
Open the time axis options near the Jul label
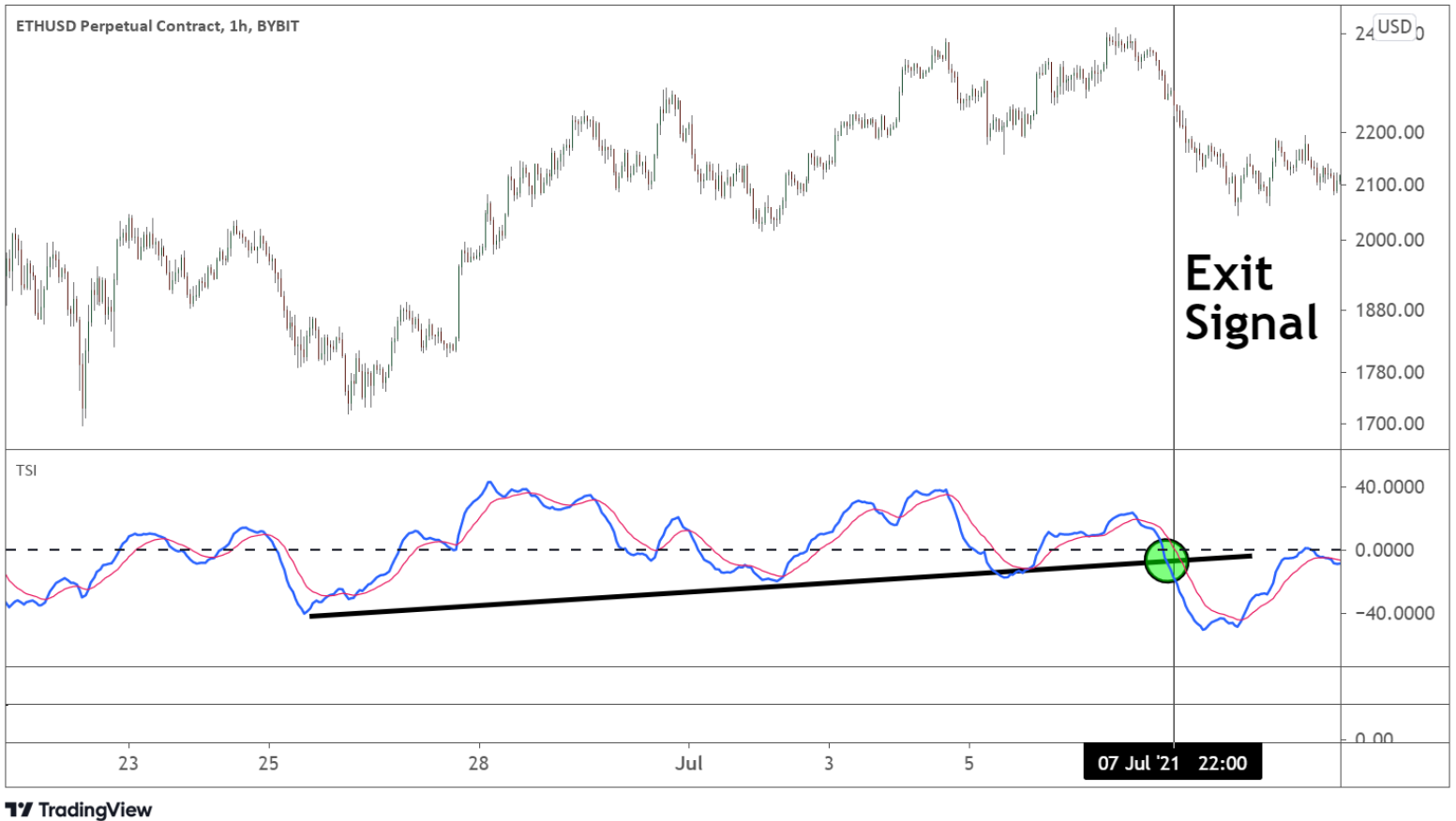click(690, 764)
